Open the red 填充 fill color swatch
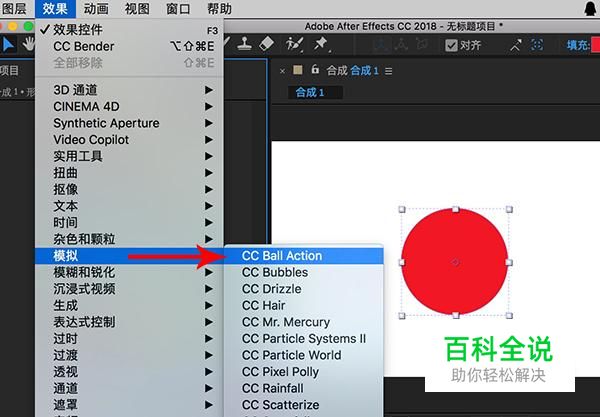Image resolution: width=600 pixels, height=417 pixels. (x=595, y=45)
